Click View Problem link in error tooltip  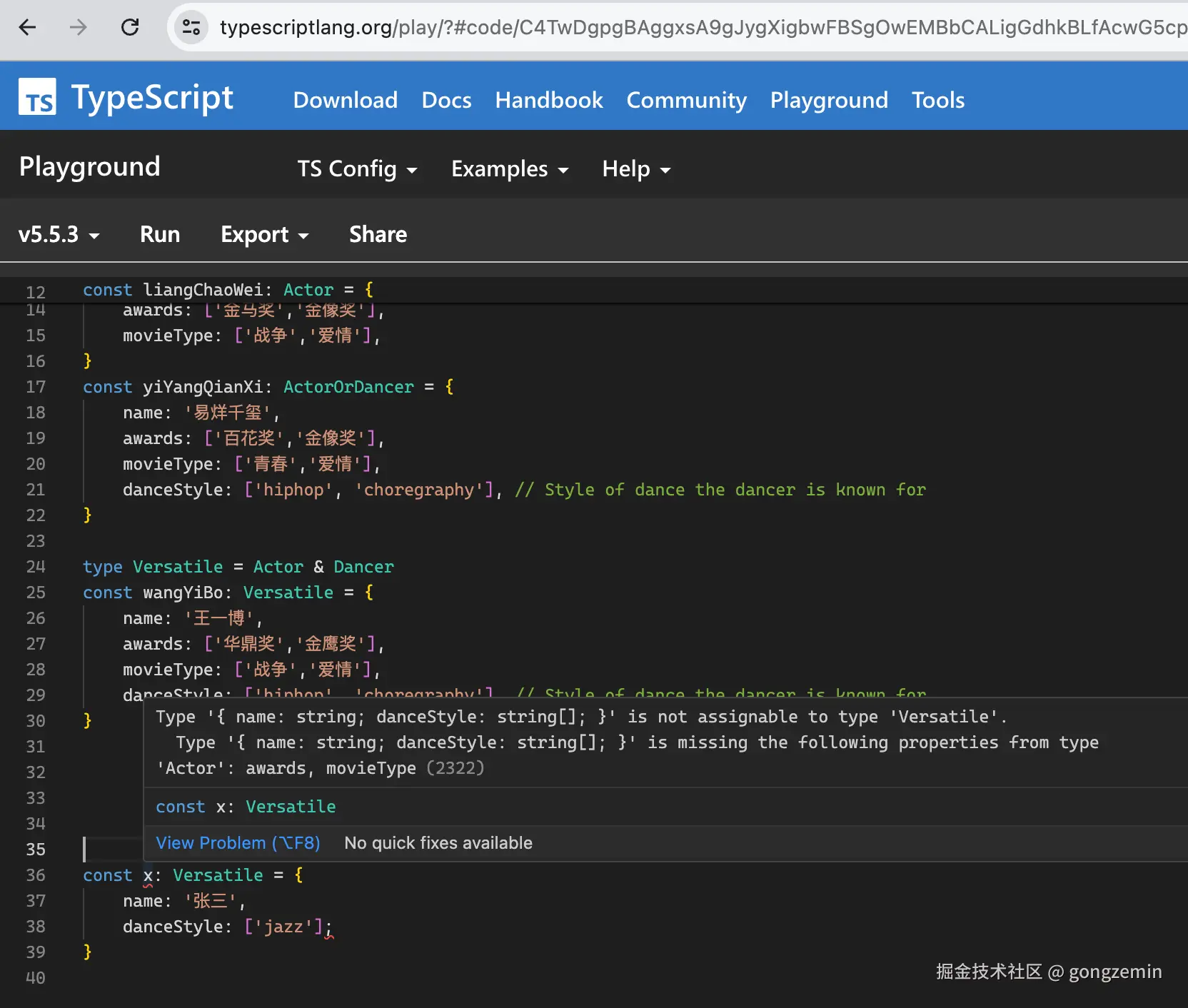tap(238, 843)
